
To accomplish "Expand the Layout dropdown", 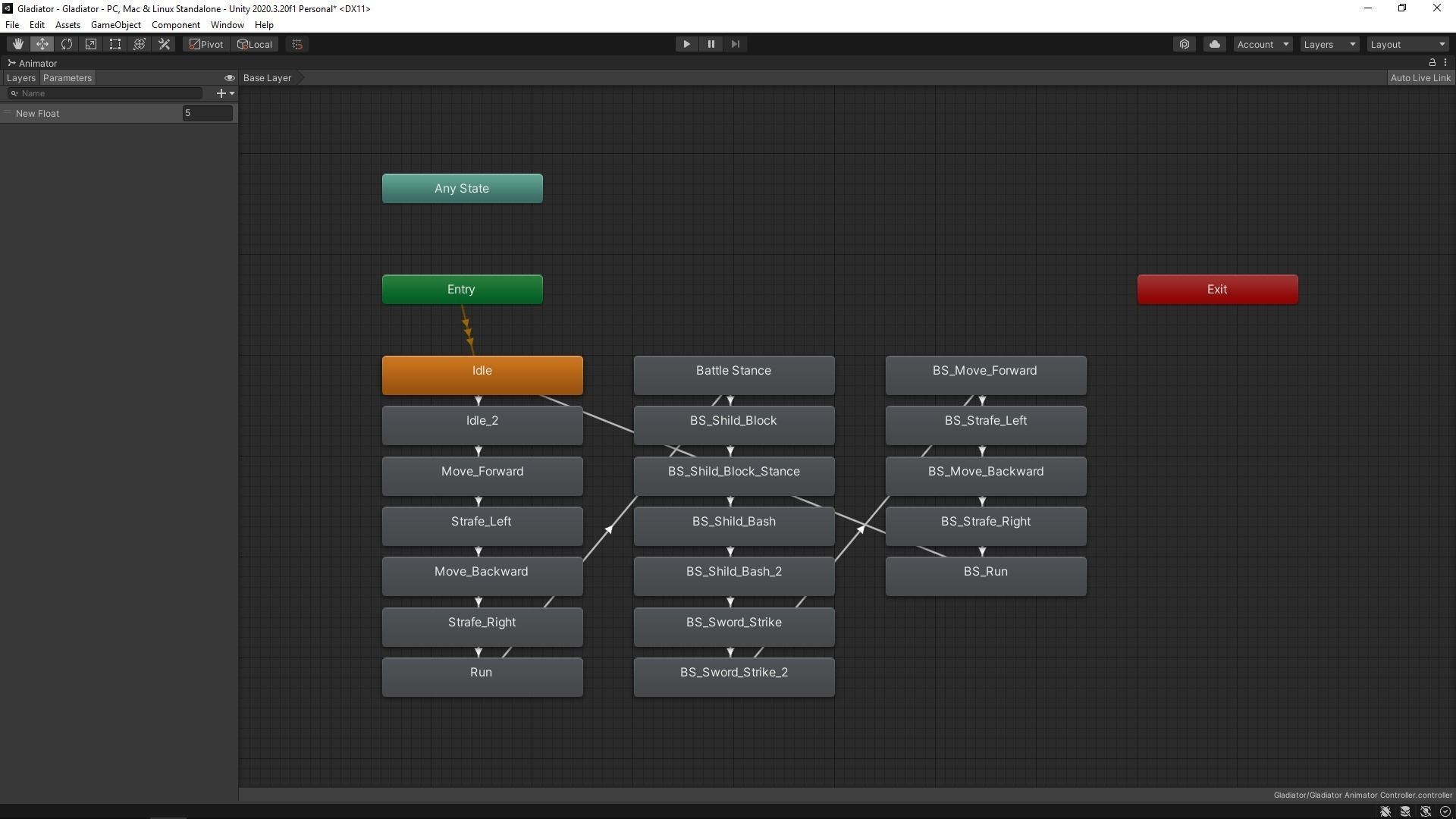I will [1407, 44].
